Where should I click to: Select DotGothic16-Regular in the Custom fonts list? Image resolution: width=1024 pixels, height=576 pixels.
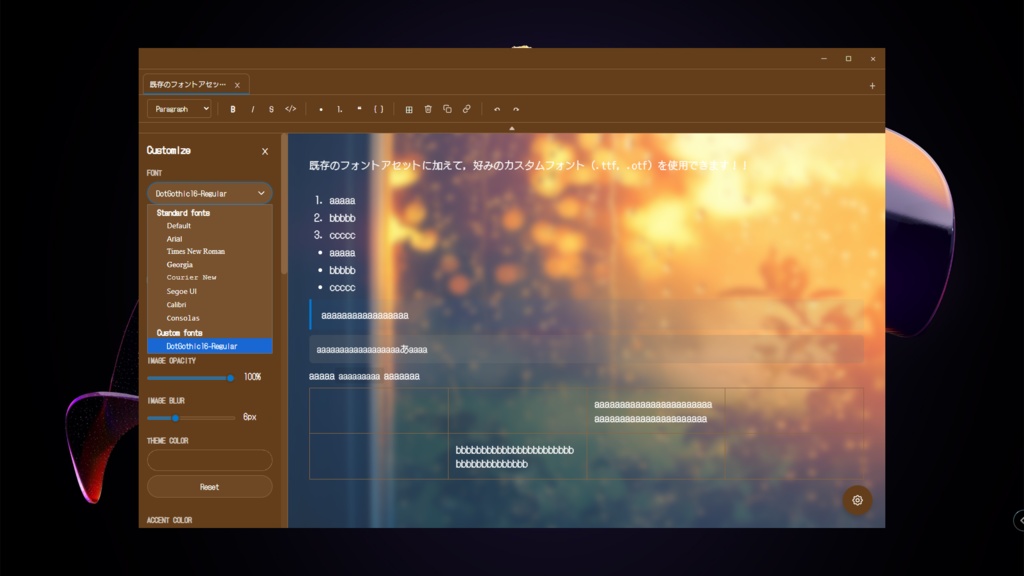(x=210, y=346)
